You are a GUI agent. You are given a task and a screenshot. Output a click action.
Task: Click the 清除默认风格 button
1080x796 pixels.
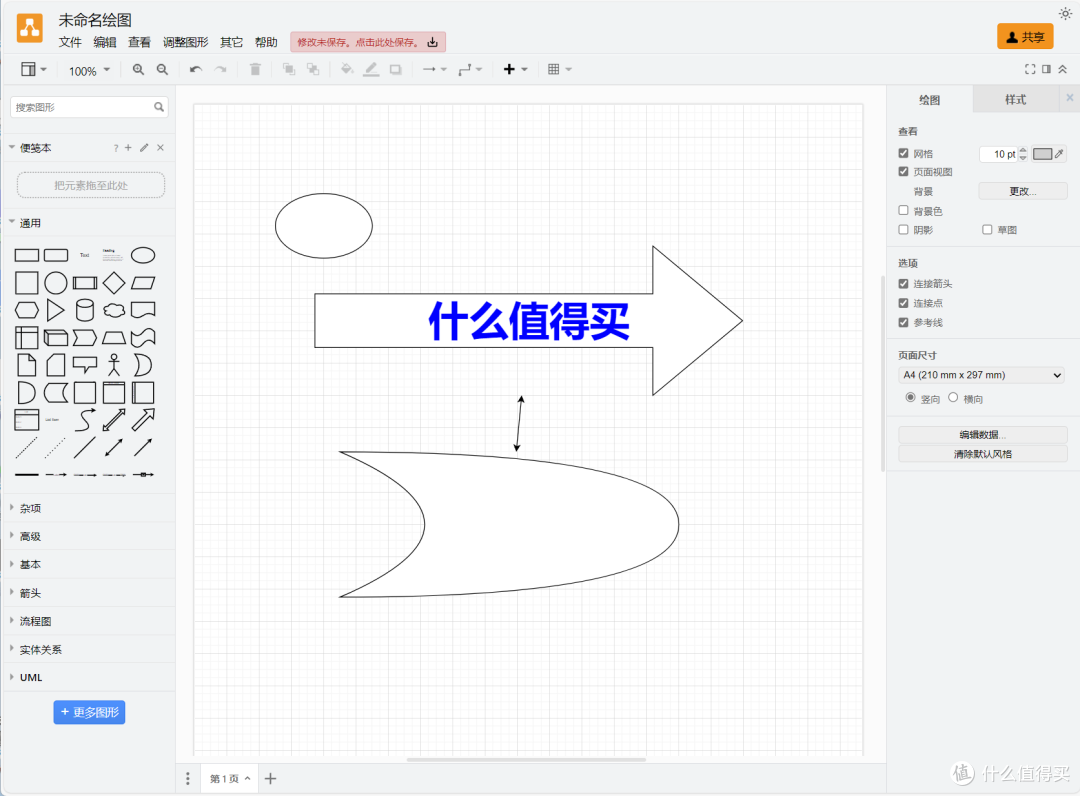982,454
